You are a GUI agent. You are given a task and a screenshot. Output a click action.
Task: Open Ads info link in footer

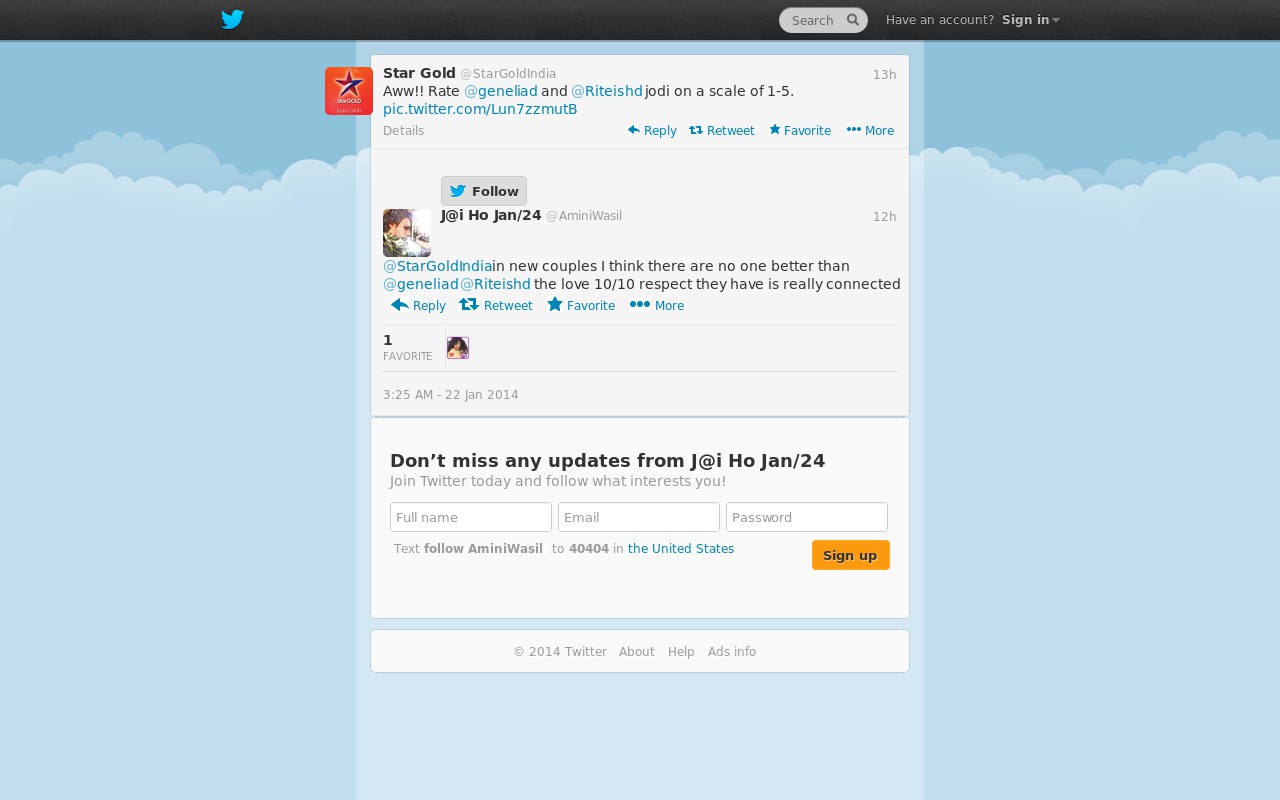[732, 652]
